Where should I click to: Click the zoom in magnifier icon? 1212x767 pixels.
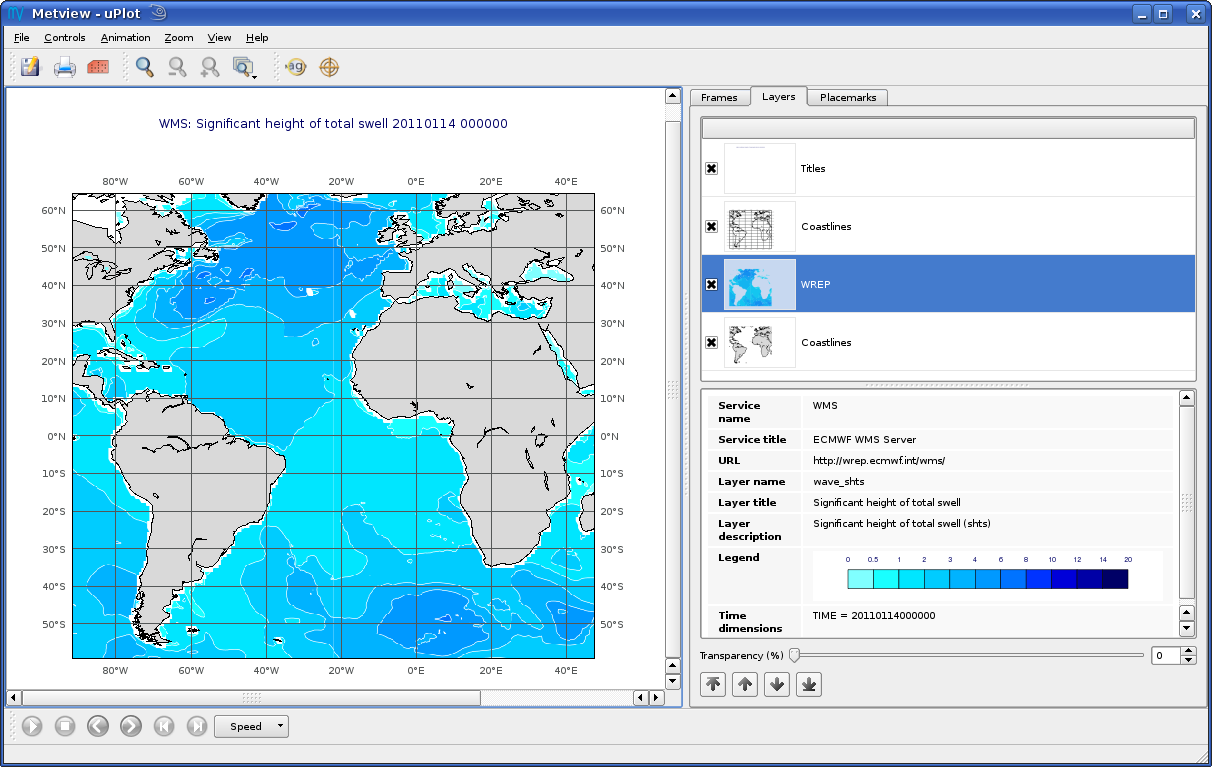(x=209, y=67)
